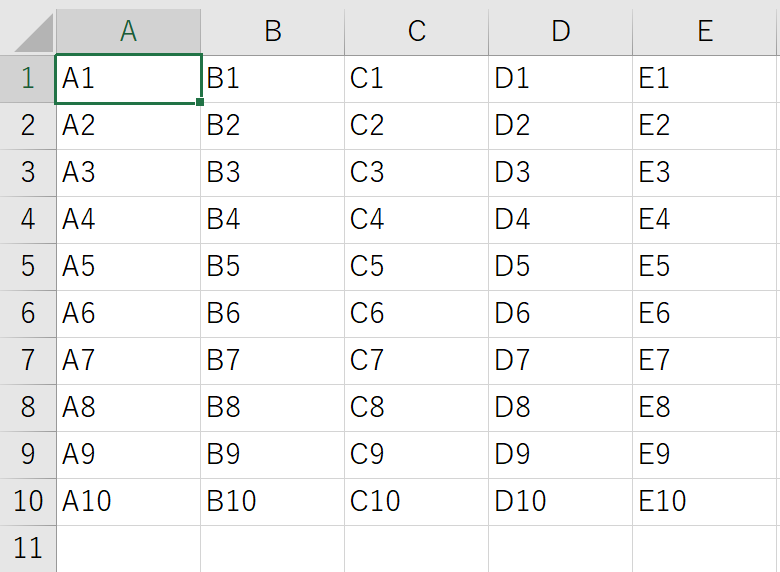Select column D header
This screenshot has width=780, height=572.
click(x=560, y=31)
